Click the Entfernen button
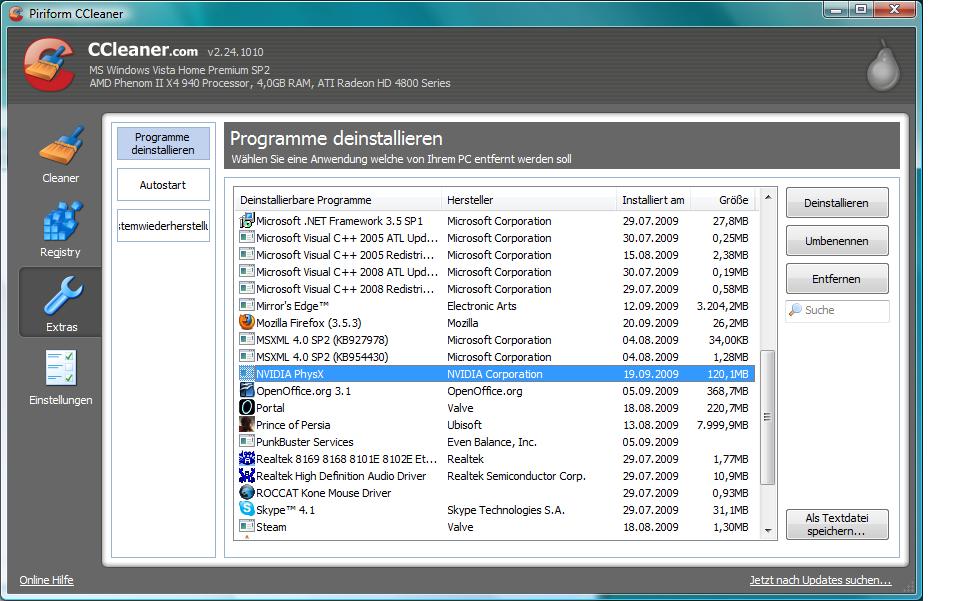 pyautogui.click(x=836, y=279)
